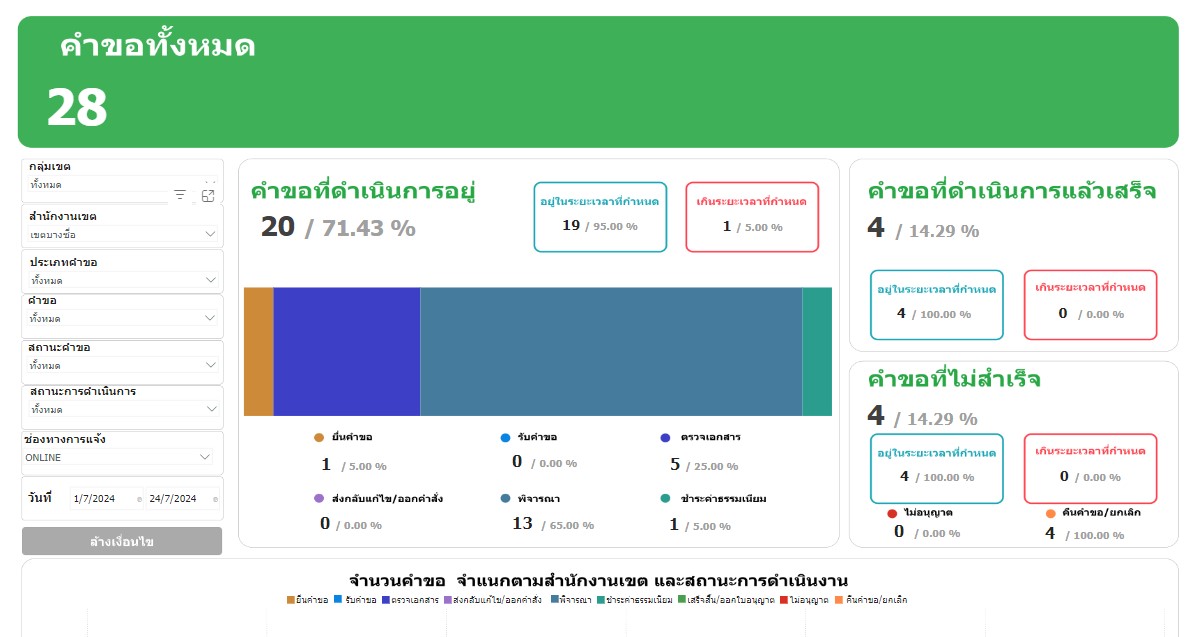Click the focus mode icon on กลุ่มเขต slicer
The image size is (1197, 637).
[x=208, y=196]
